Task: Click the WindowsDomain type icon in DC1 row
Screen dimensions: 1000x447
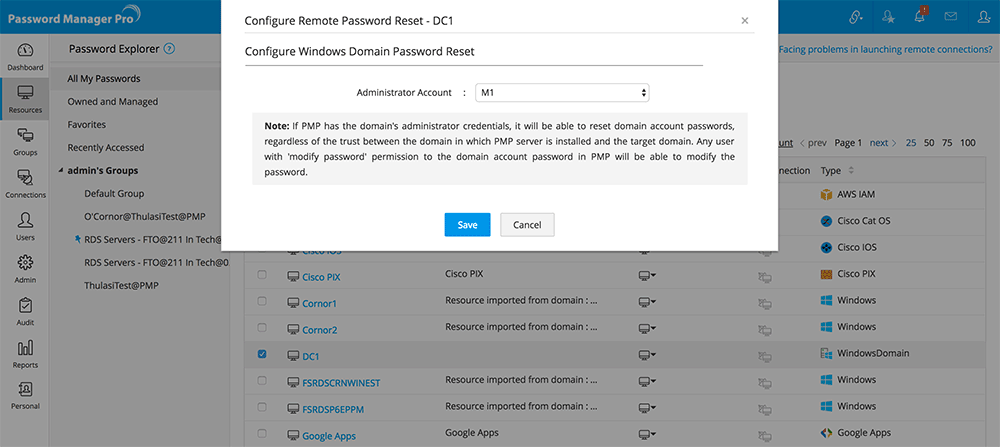Action: tap(827, 353)
